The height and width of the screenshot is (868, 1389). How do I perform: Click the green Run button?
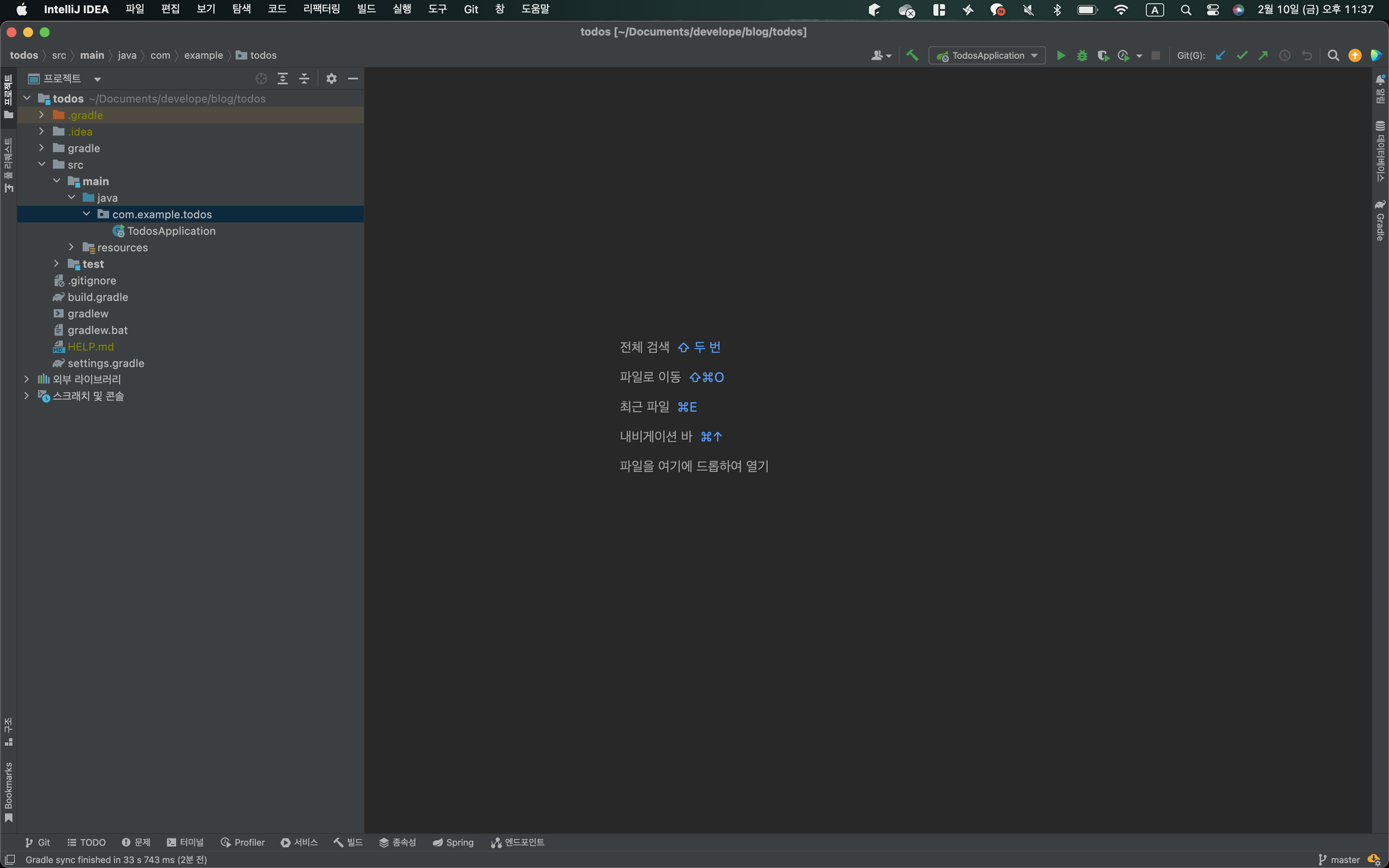coord(1061,56)
